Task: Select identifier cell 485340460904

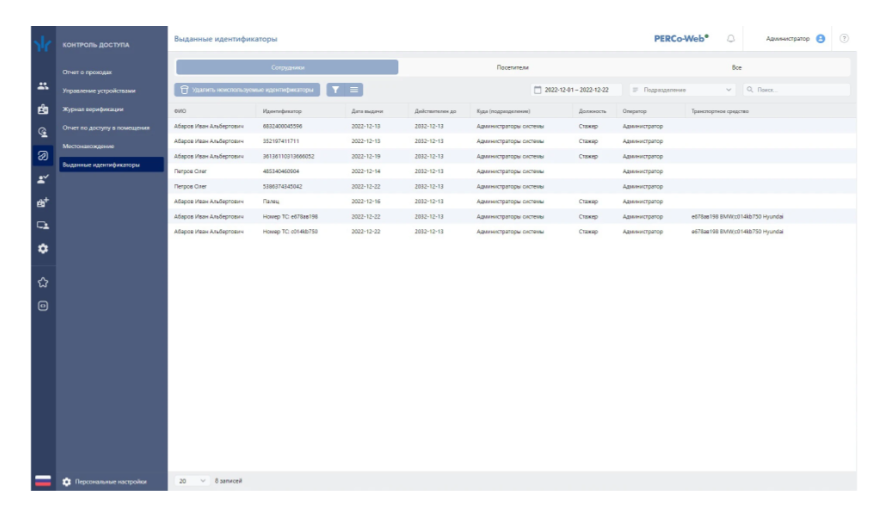Action: (281, 171)
